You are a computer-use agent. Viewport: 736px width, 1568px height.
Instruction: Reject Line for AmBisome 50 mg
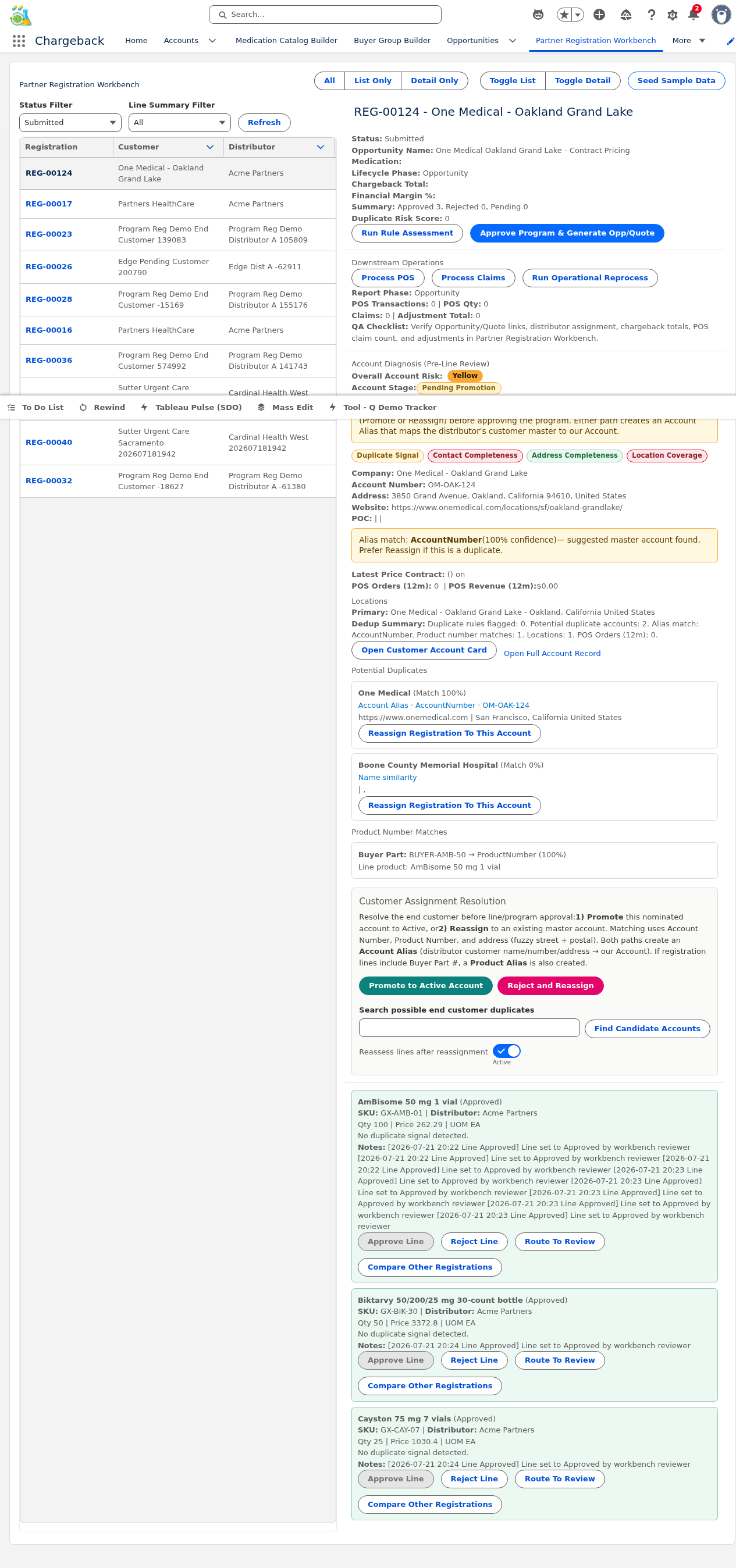(x=474, y=1242)
